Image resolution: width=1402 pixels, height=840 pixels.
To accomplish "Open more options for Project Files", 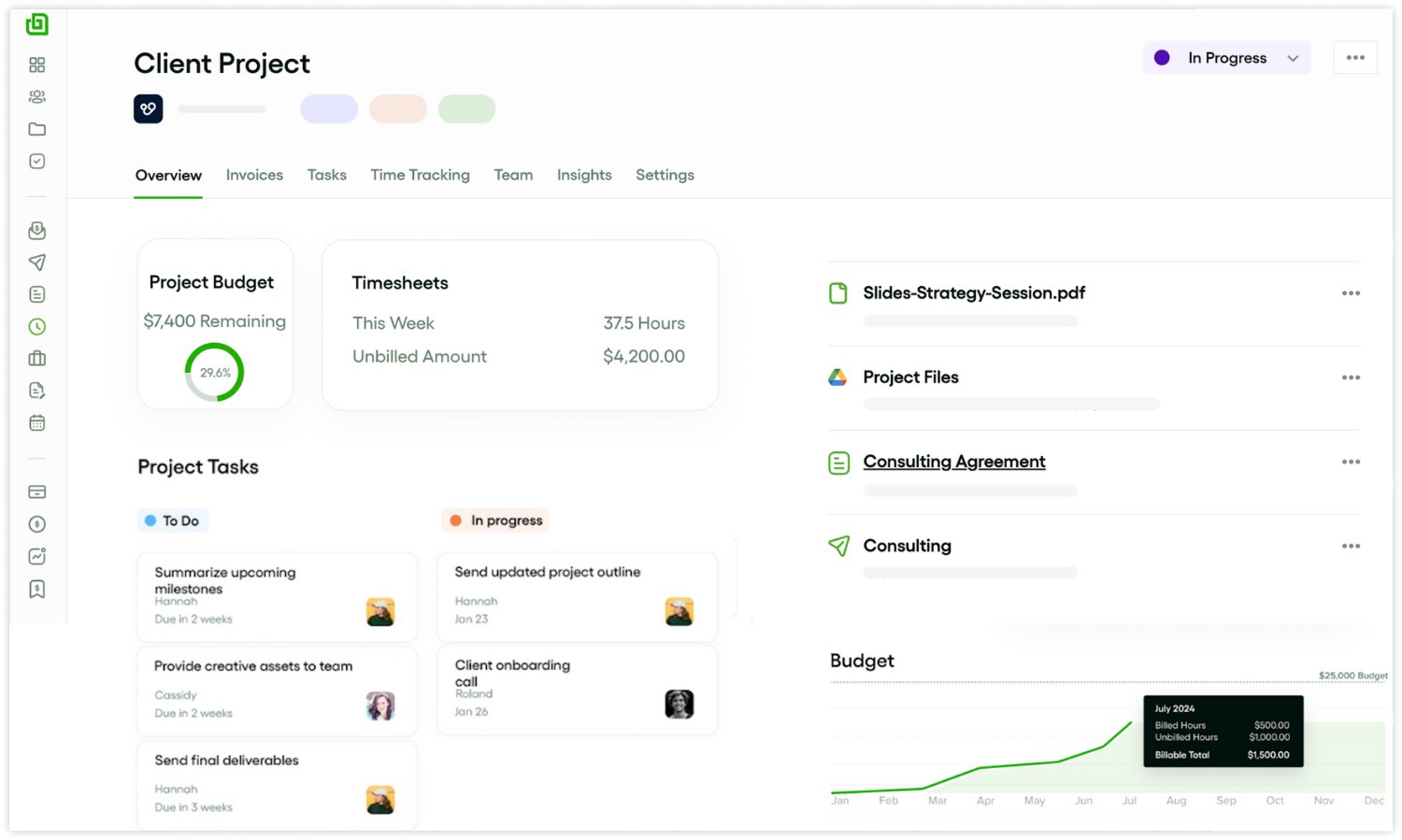I will point(1351,377).
